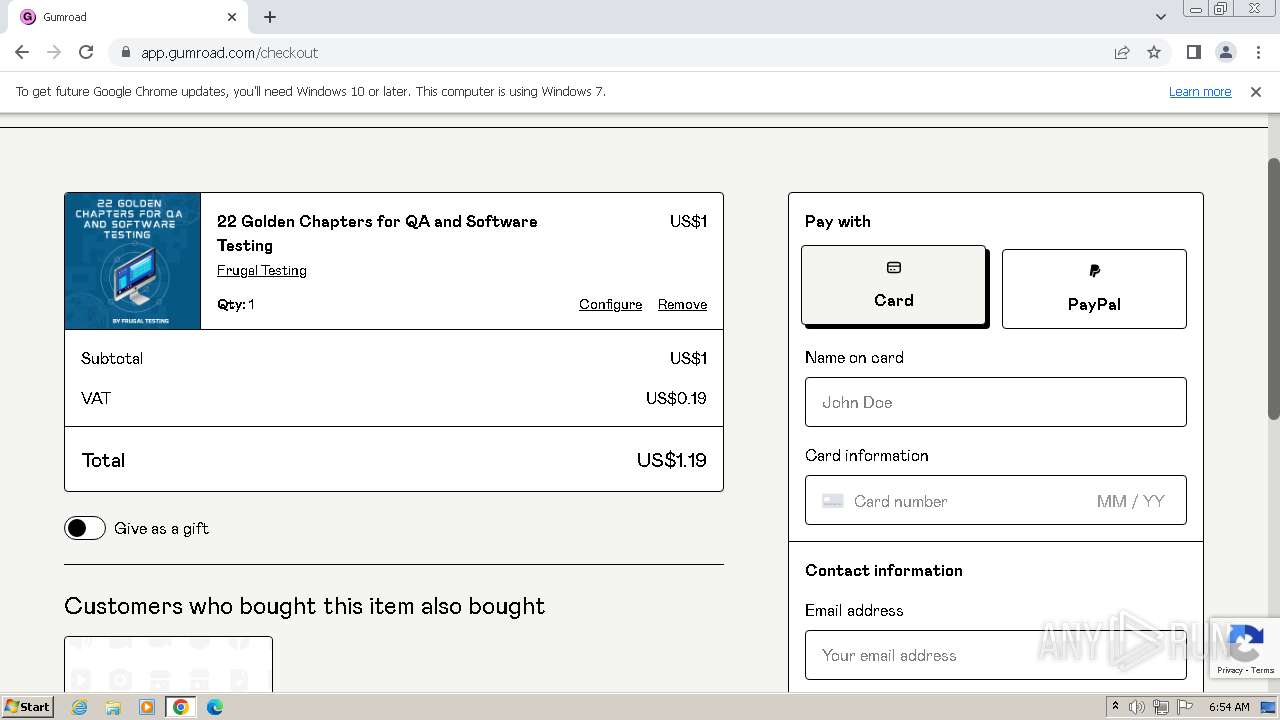Remove the product from the cart
Viewport: 1280px width, 720px height.
click(x=682, y=305)
